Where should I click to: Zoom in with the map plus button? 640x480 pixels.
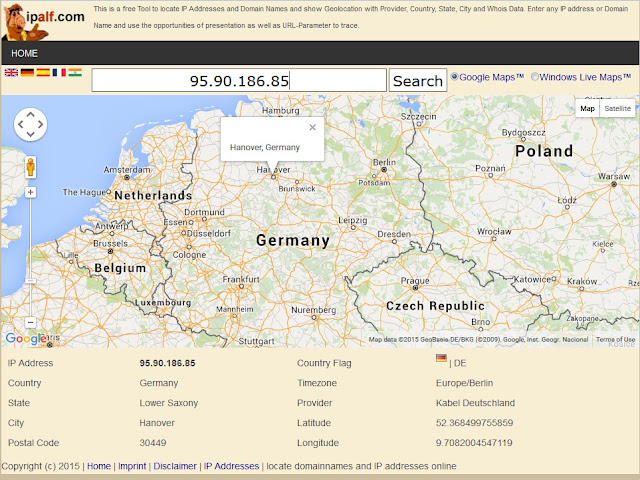31,192
